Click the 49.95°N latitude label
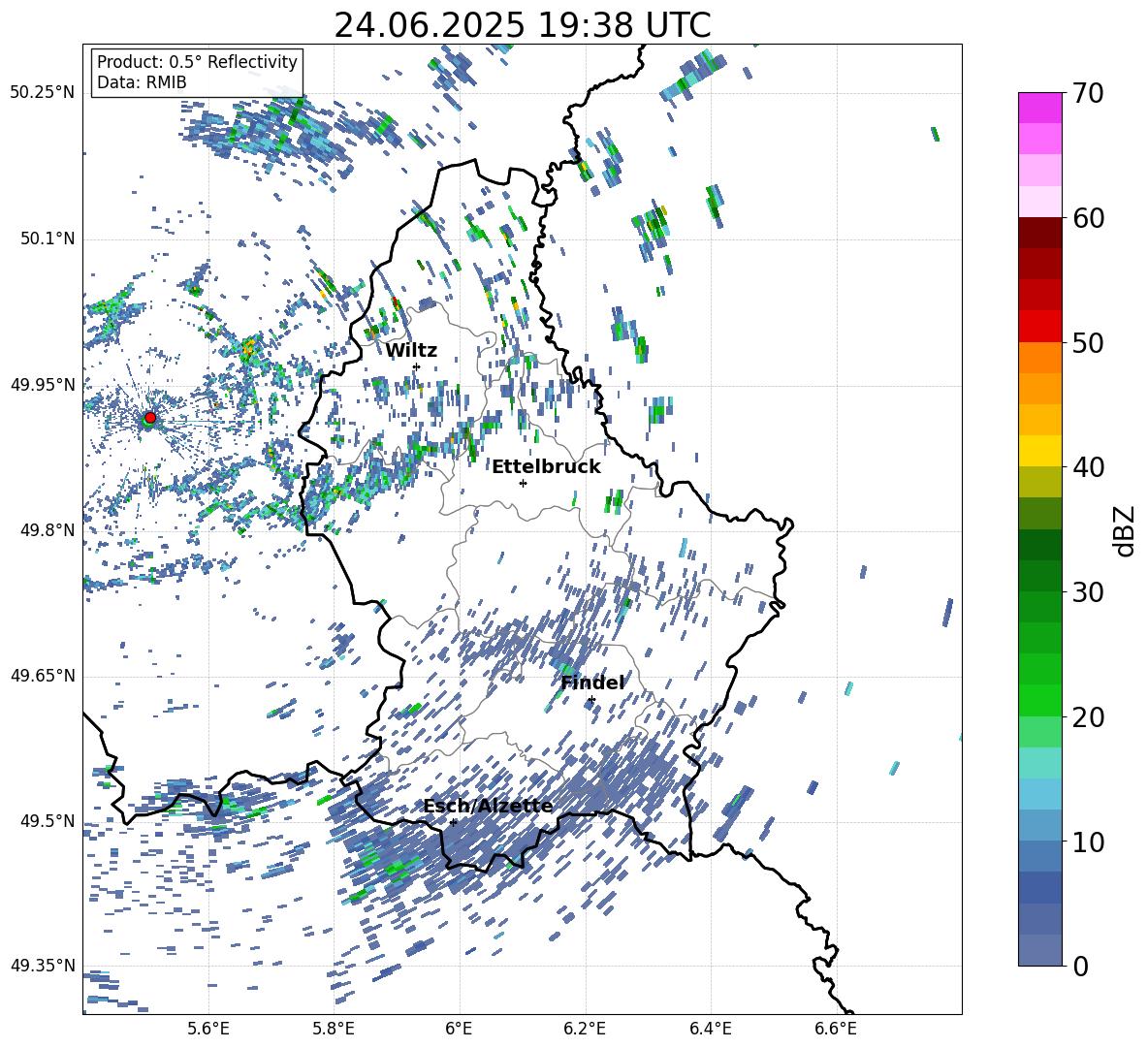Viewport: 1148px width, 1048px height. (43, 385)
